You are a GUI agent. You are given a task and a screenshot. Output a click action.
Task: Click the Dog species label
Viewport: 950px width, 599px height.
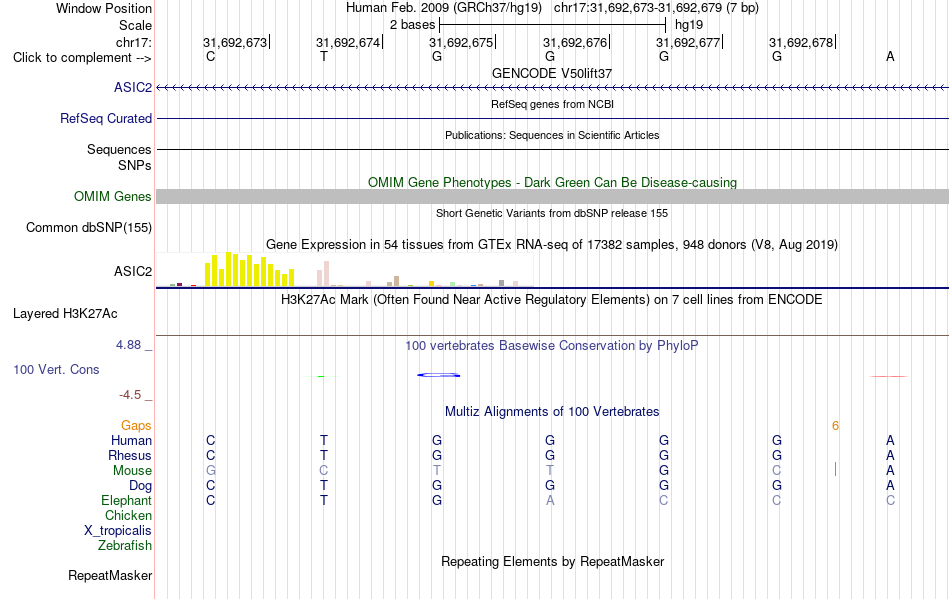pyautogui.click(x=141, y=486)
